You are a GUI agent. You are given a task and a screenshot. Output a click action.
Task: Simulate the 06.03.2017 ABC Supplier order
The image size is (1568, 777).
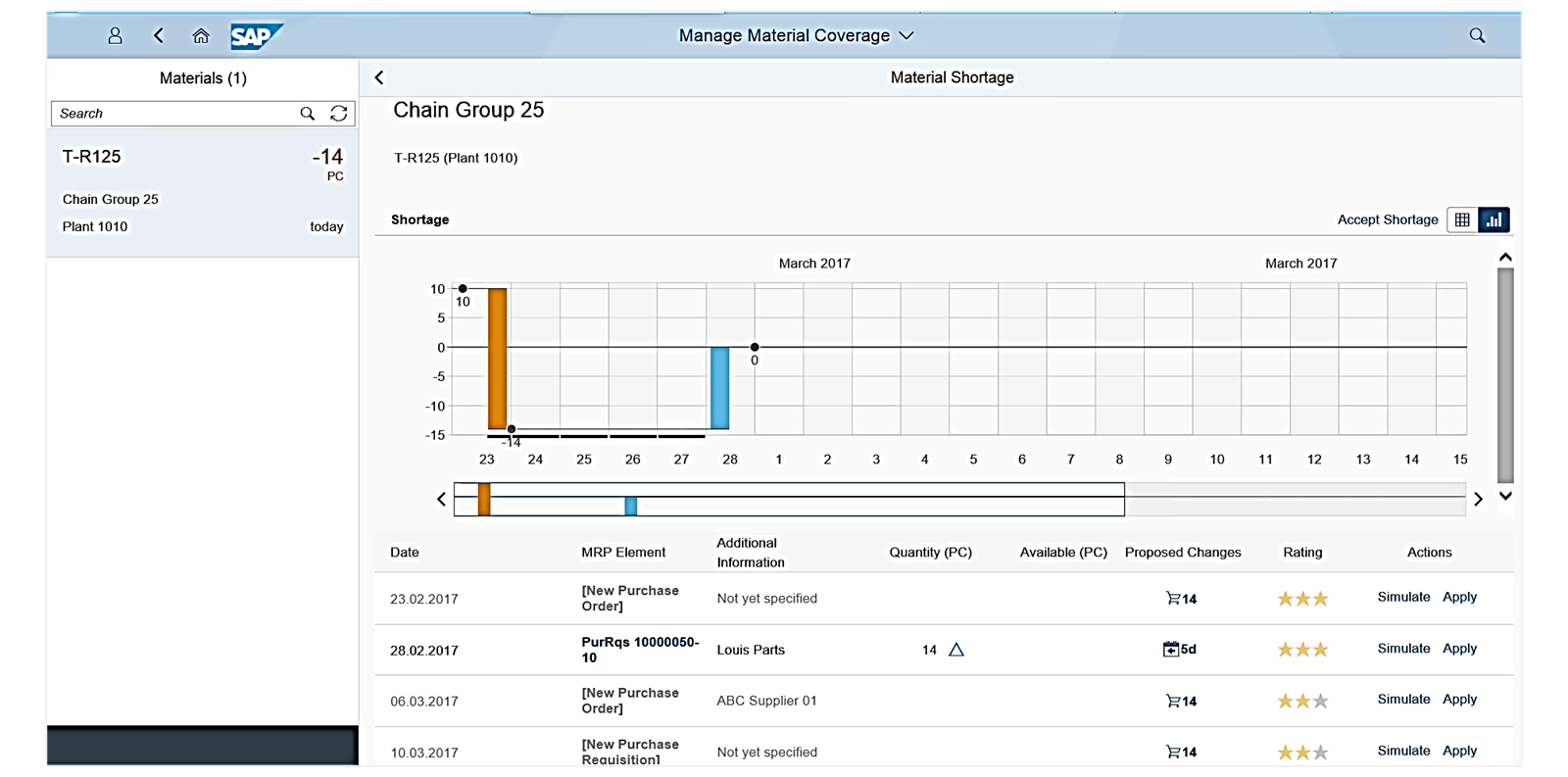click(1403, 700)
